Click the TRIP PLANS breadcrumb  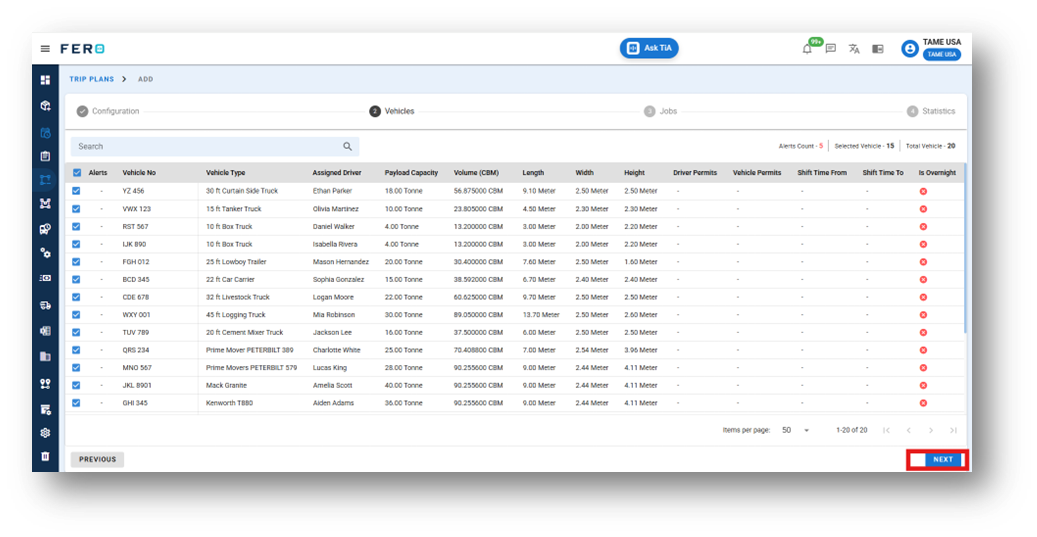(x=91, y=79)
